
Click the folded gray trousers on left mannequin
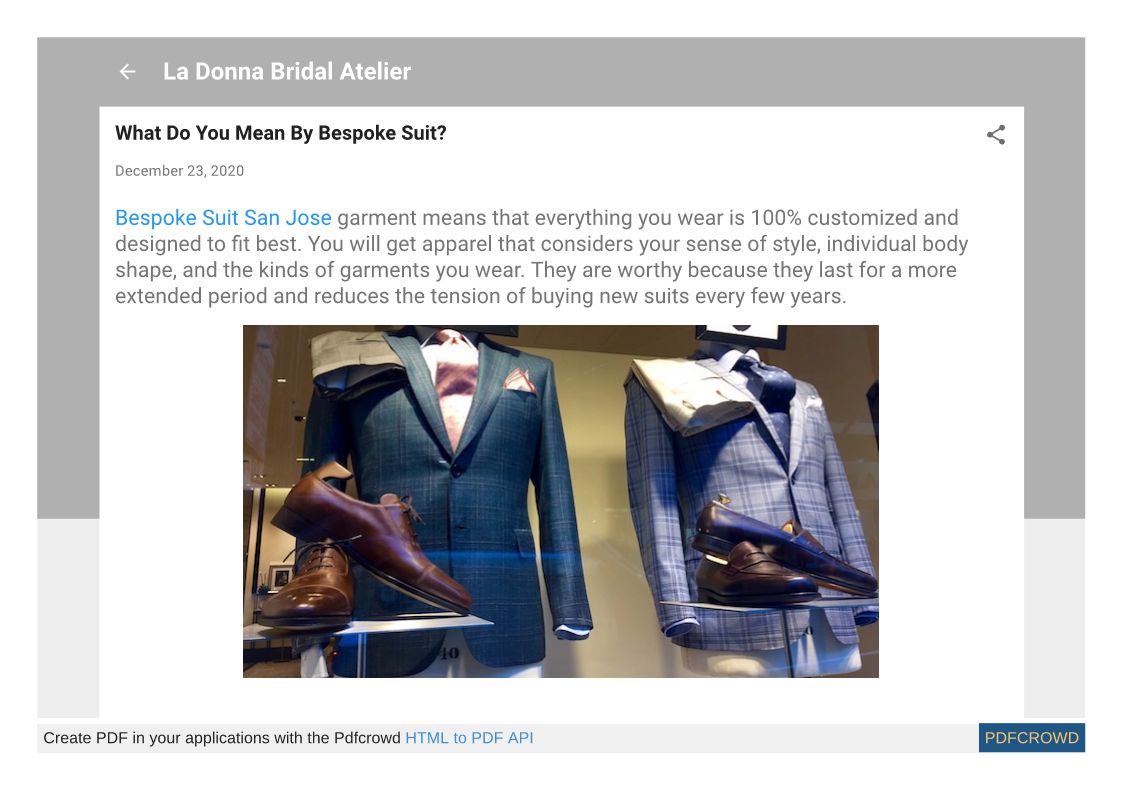(x=356, y=363)
